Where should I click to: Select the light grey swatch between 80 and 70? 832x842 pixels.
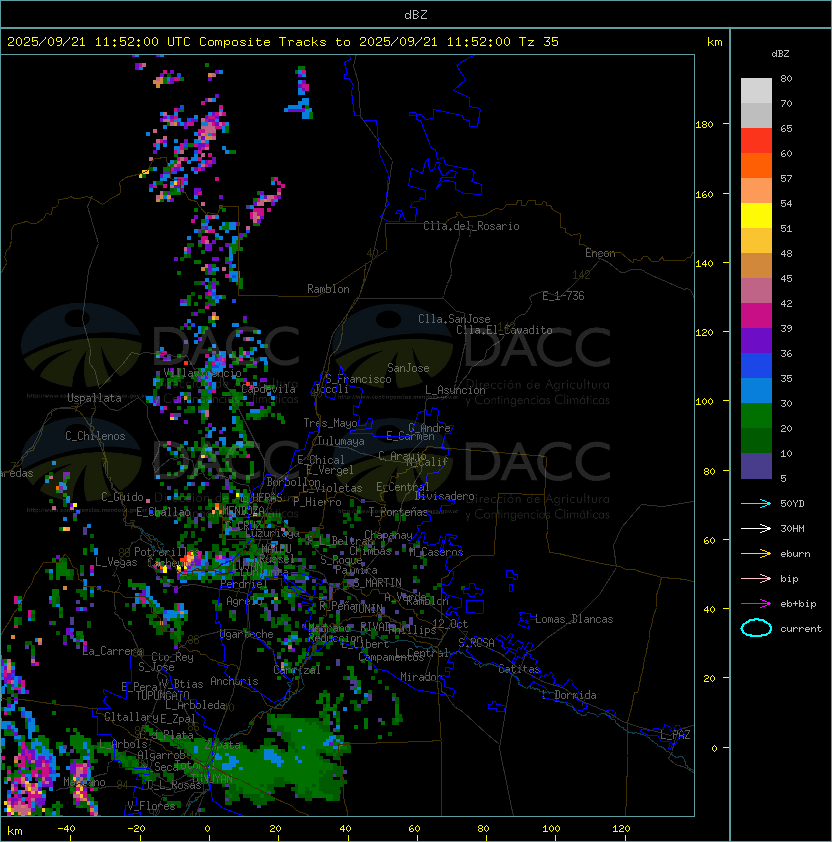(756, 90)
